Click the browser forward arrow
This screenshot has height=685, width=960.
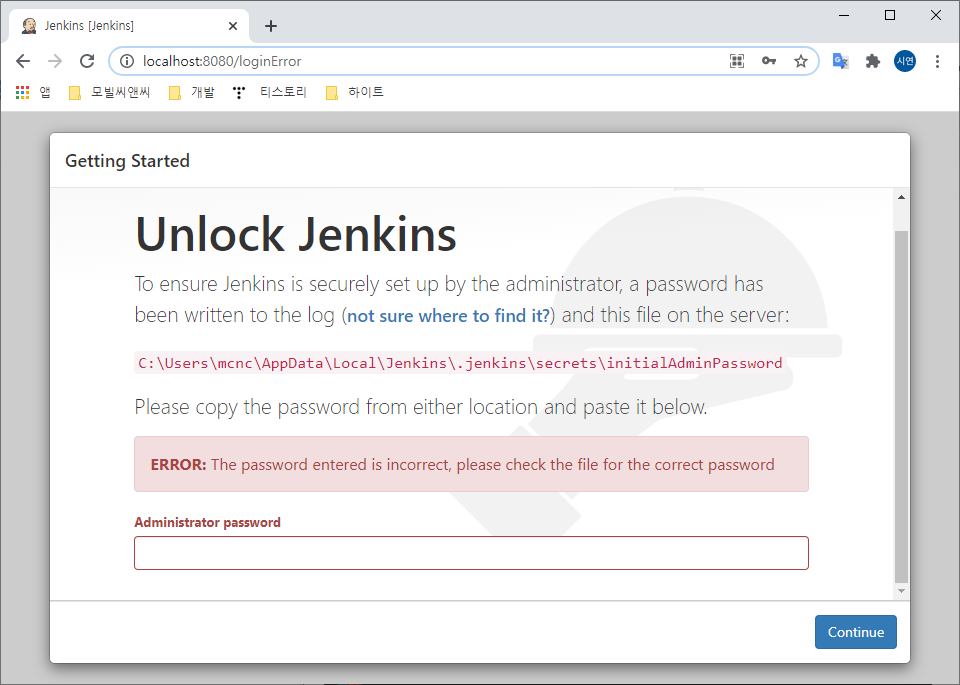pyautogui.click(x=55, y=61)
